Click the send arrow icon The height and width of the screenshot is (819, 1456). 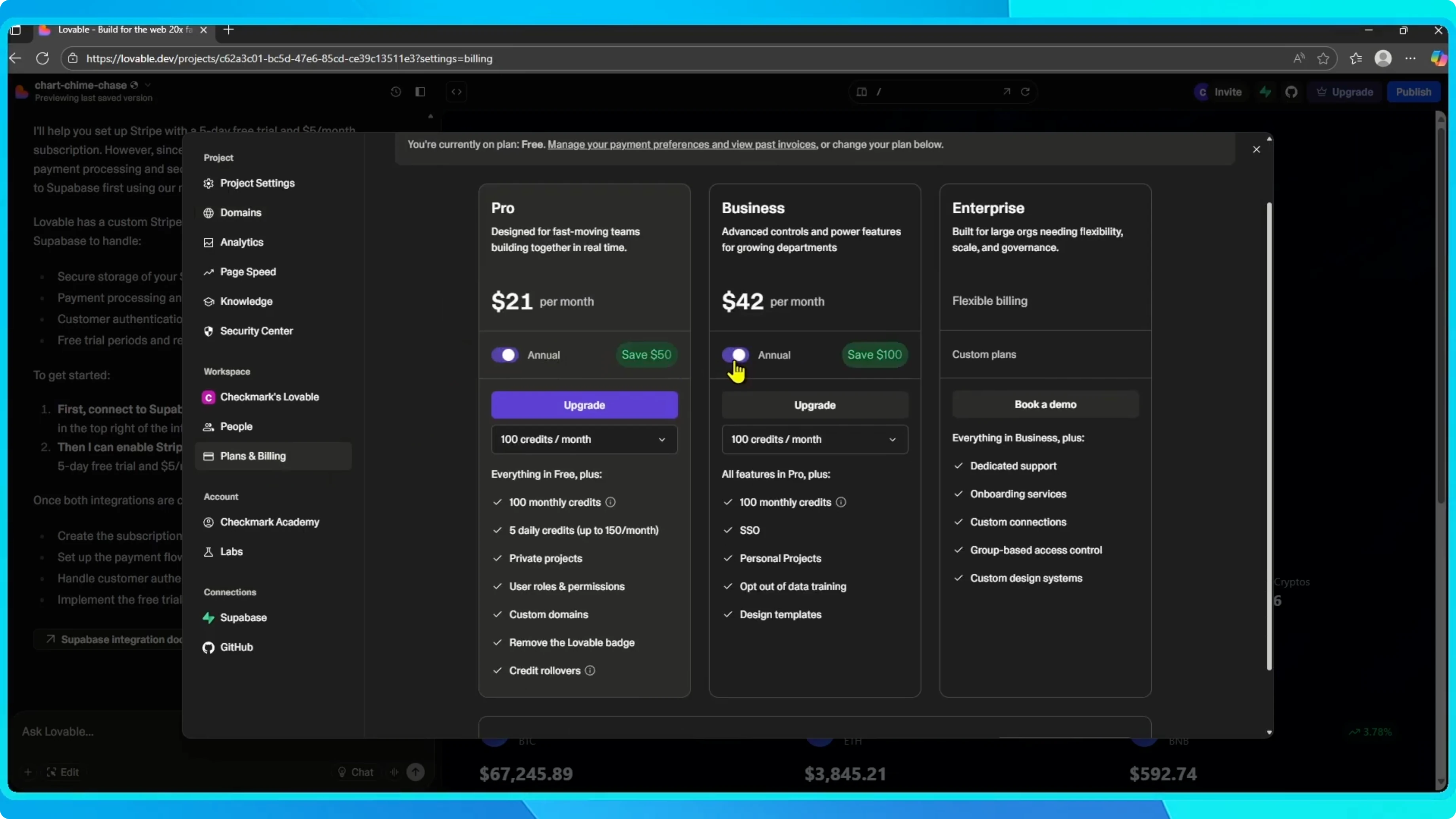point(415,772)
